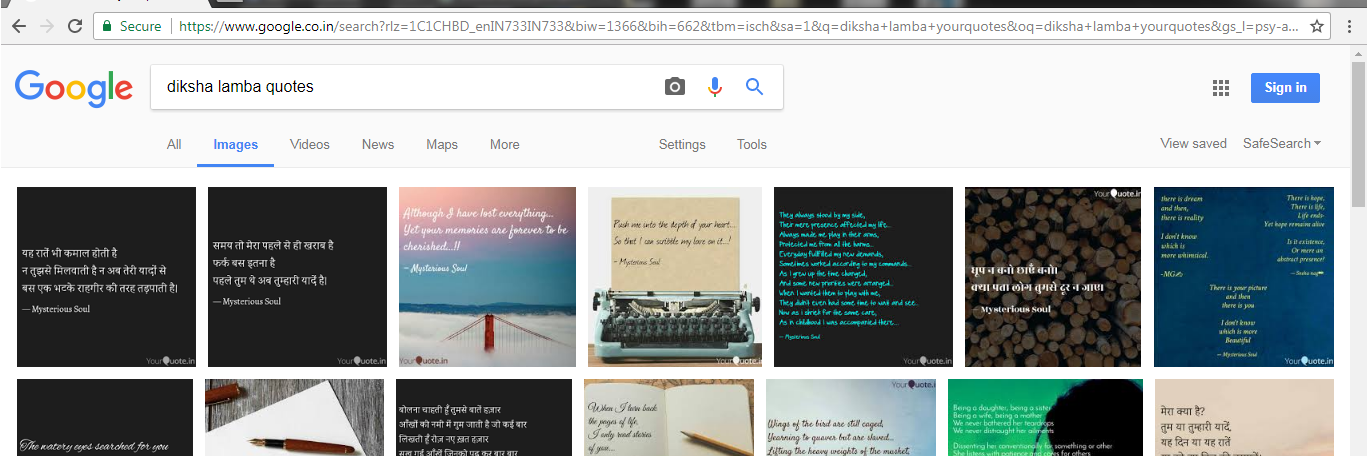Select the Images tab
Image resolution: width=1367 pixels, height=456 pixels.
point(236,145)
